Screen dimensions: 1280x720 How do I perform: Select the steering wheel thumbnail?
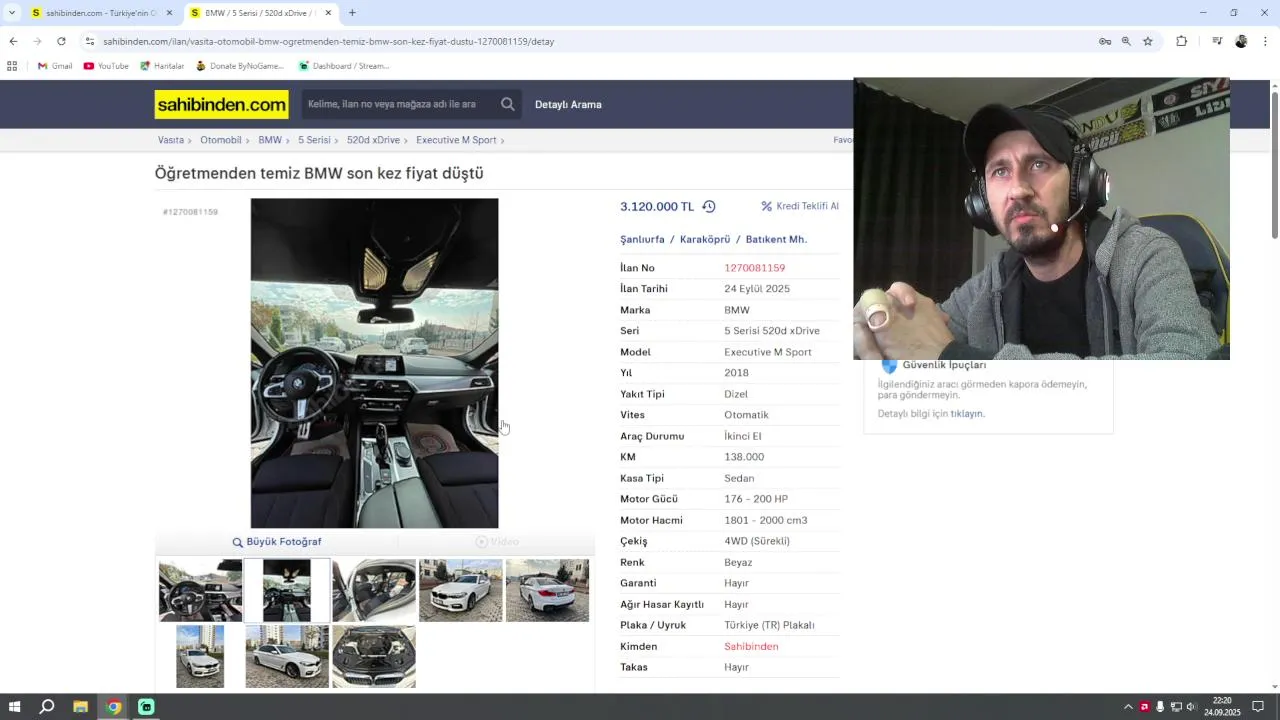200,590
